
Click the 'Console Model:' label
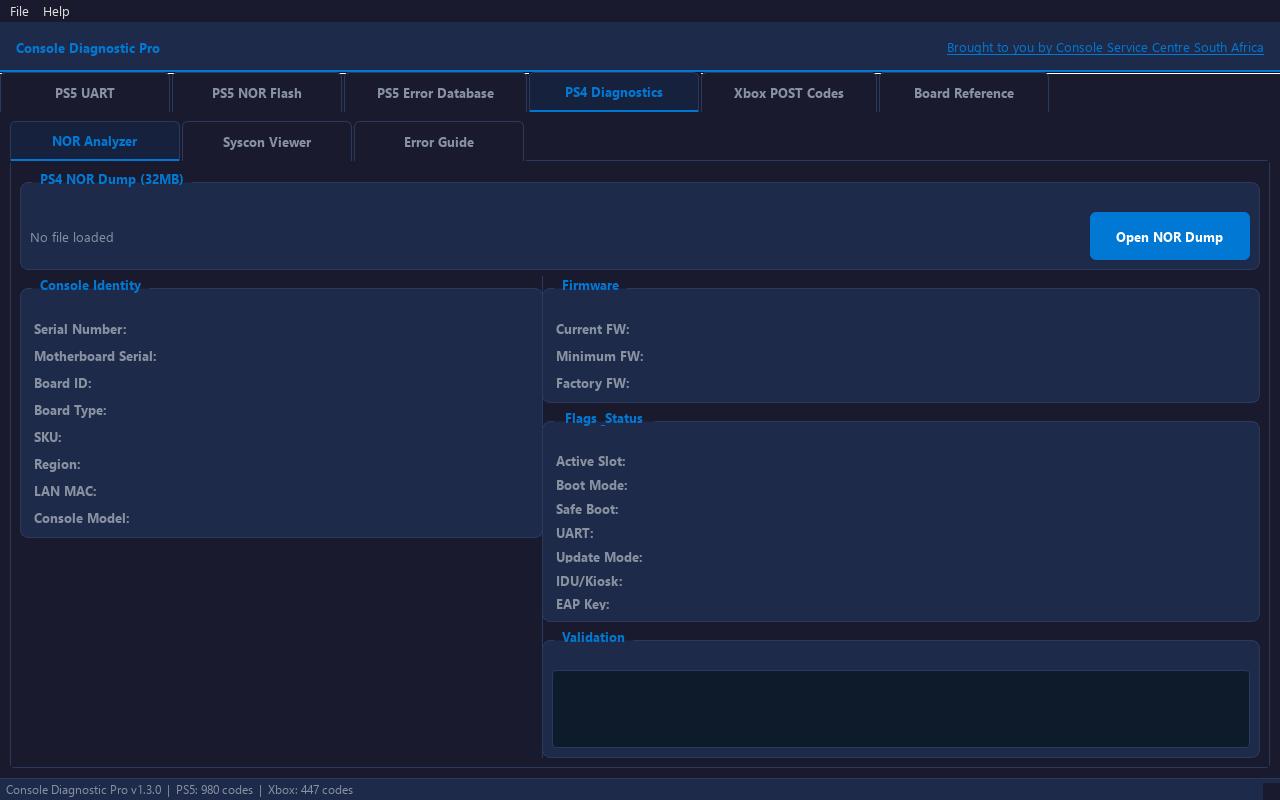(82, 518)
